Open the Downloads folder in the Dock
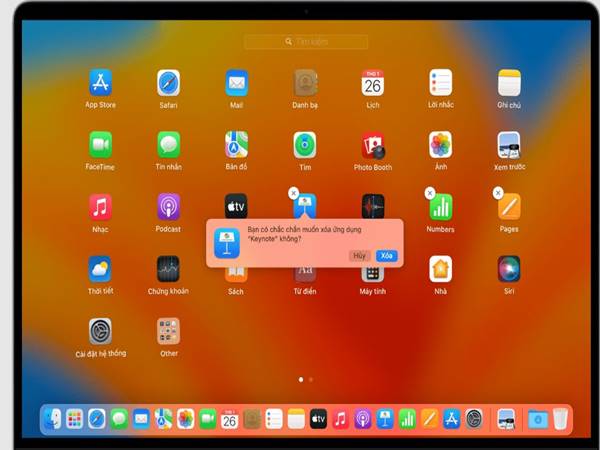 coord(538,419)
